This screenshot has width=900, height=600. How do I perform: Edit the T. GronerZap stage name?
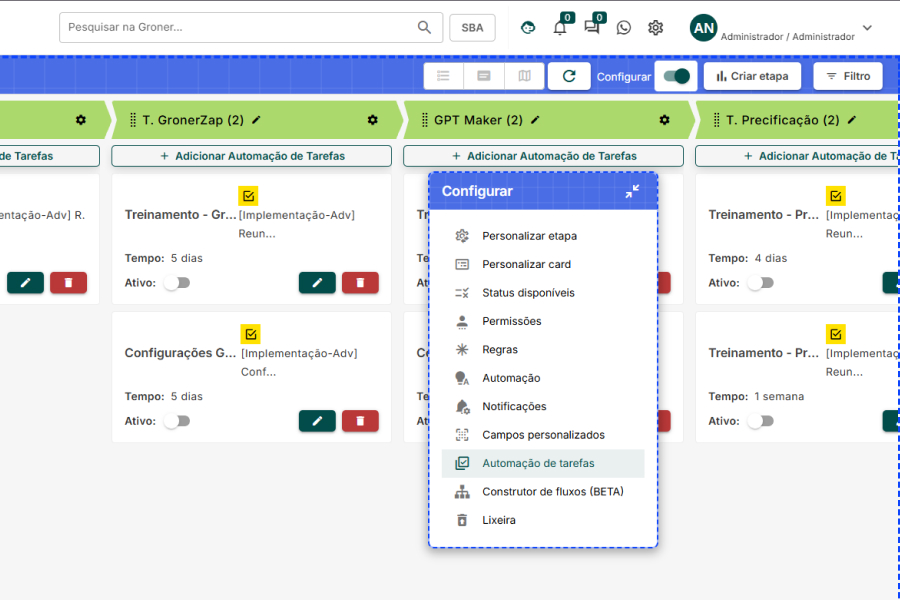[x=257, y=120]
